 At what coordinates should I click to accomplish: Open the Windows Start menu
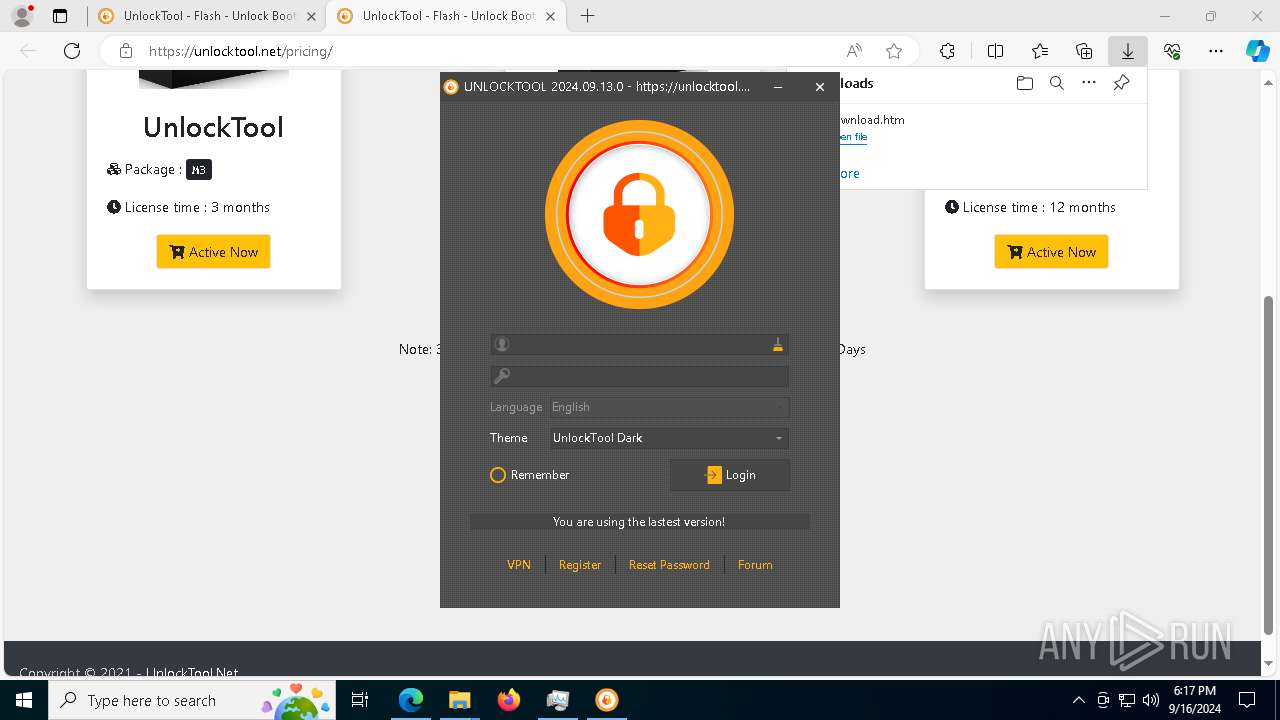(x=24, y=700)
